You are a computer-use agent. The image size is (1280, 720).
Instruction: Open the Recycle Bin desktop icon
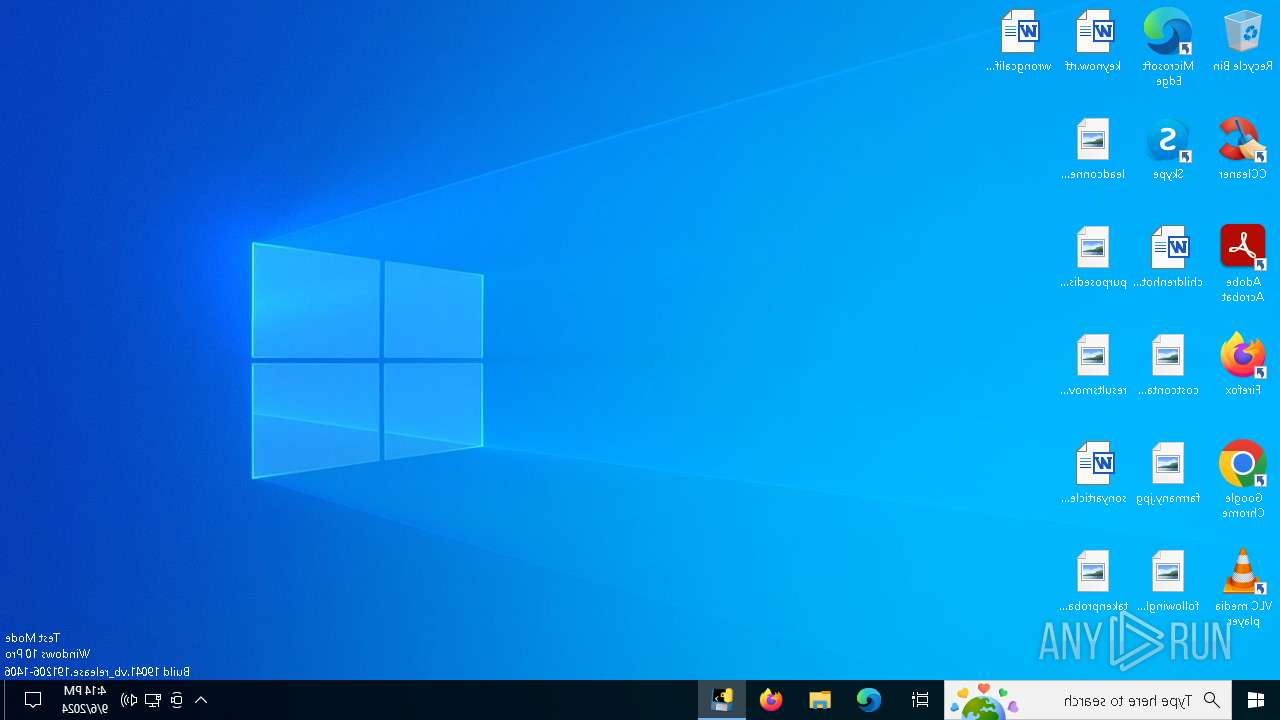[1242, 41]
